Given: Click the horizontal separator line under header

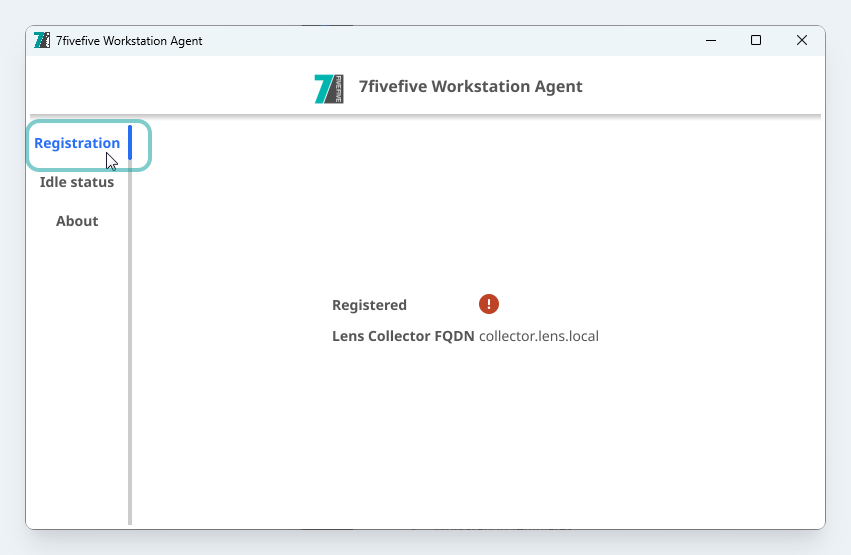Looking at the screenshot, I should coord(425,116).
